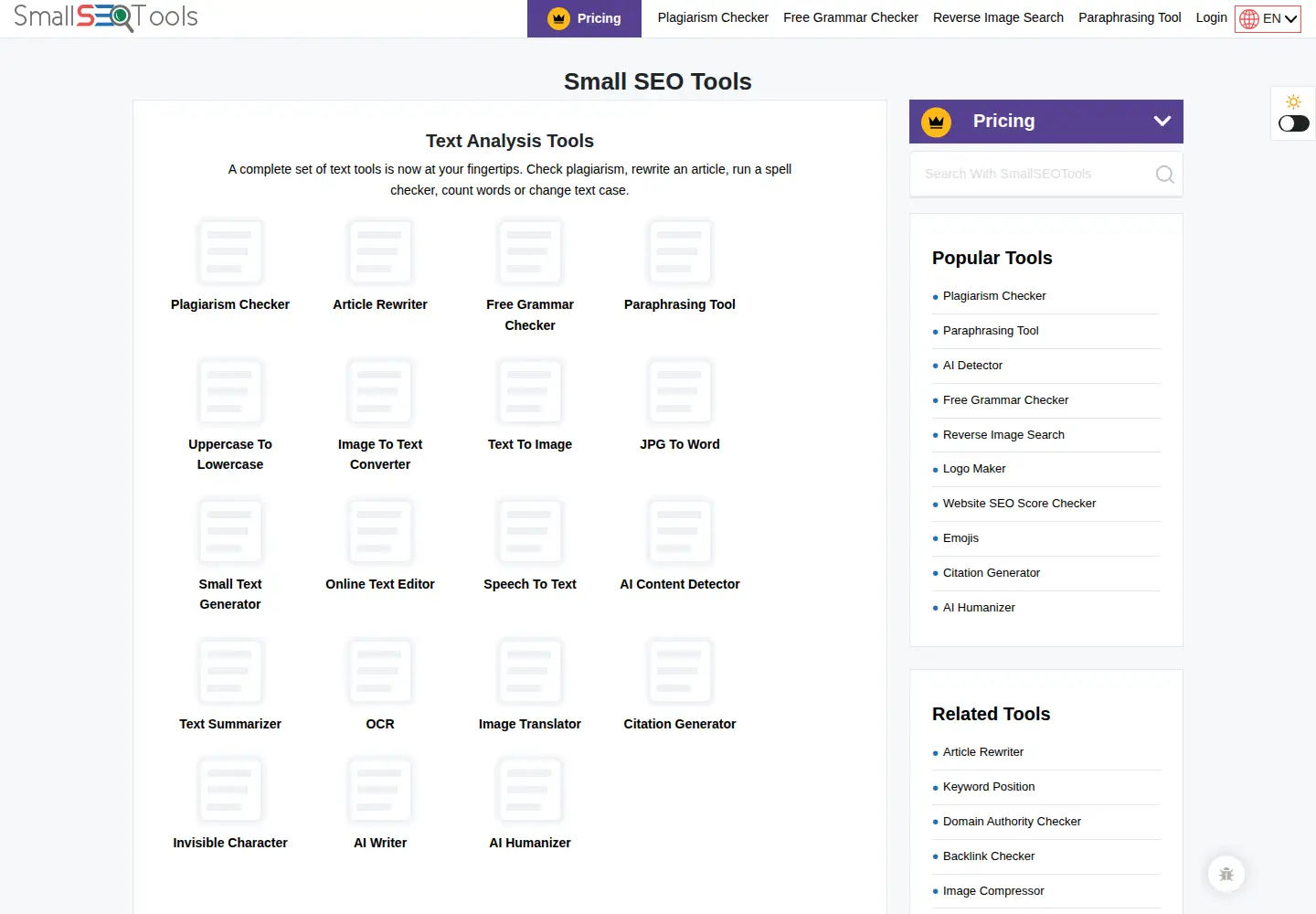Launch the Online Text Editor icon
The width and height of the screenshot is (1316, 914).
pyautogui.click(x=380, y=531)
